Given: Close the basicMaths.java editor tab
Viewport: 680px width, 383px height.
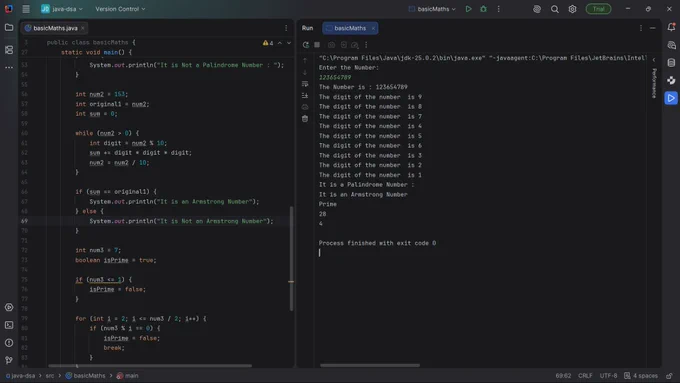Looking at the screenshot, I should click(82, 28).
